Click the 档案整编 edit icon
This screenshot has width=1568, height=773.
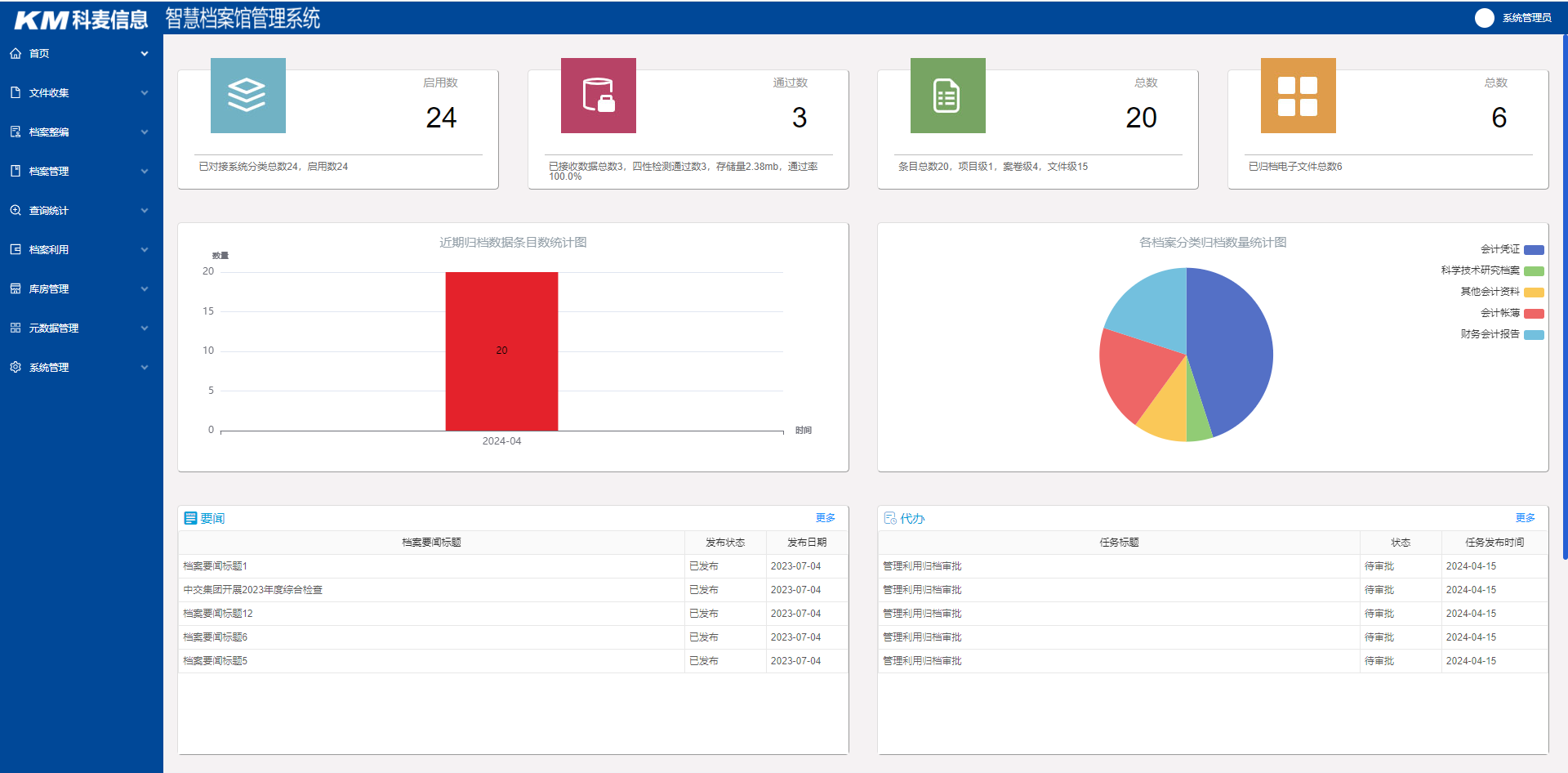tap(16, 132)
